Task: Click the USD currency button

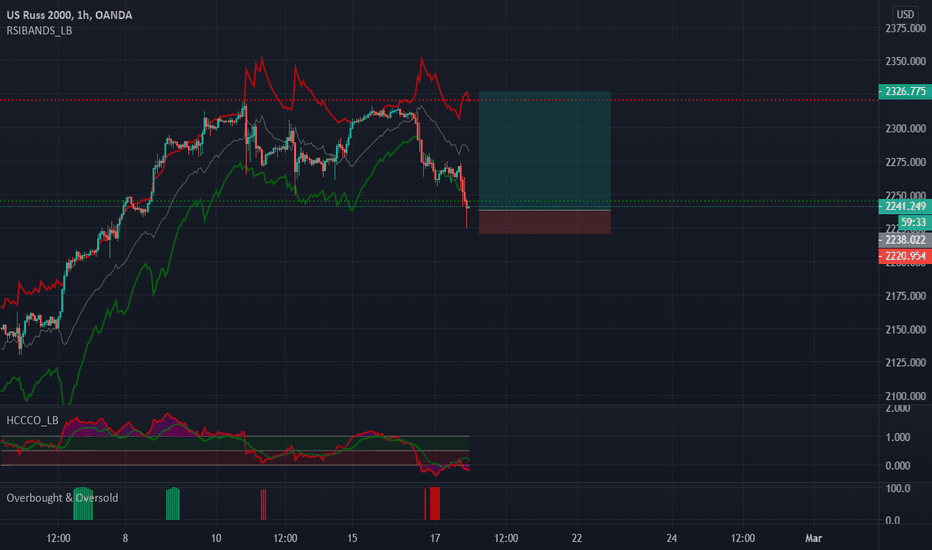Action: click(905, 14)
